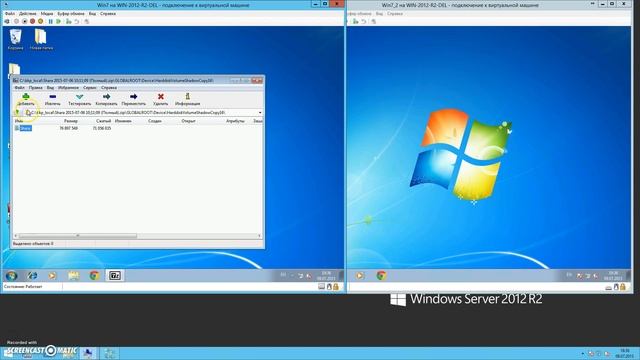Open Справка menu in Win7_2 VM window
The height and width of the screenshot is (360, 640).
395,13
